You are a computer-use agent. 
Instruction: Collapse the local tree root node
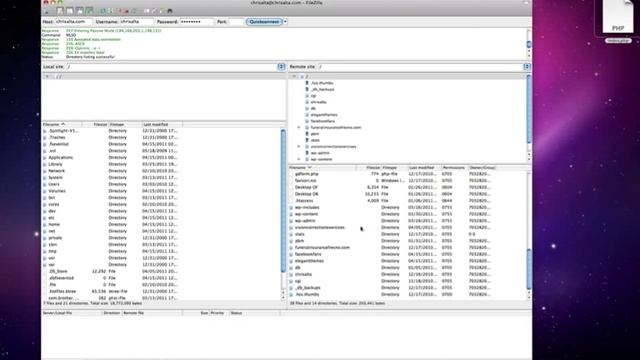(x=47, y=76)
